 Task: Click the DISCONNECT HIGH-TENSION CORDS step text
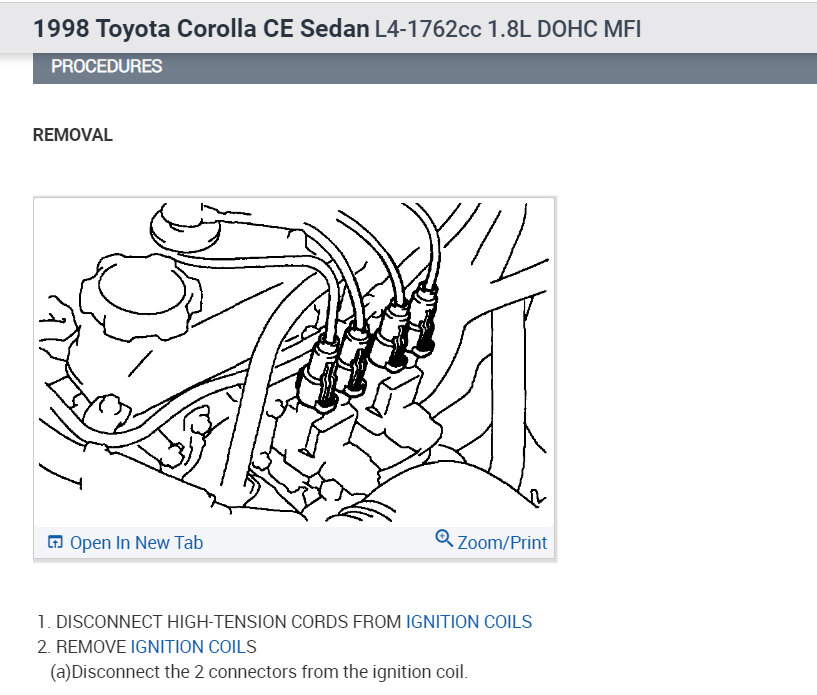(x=228, y=622)
